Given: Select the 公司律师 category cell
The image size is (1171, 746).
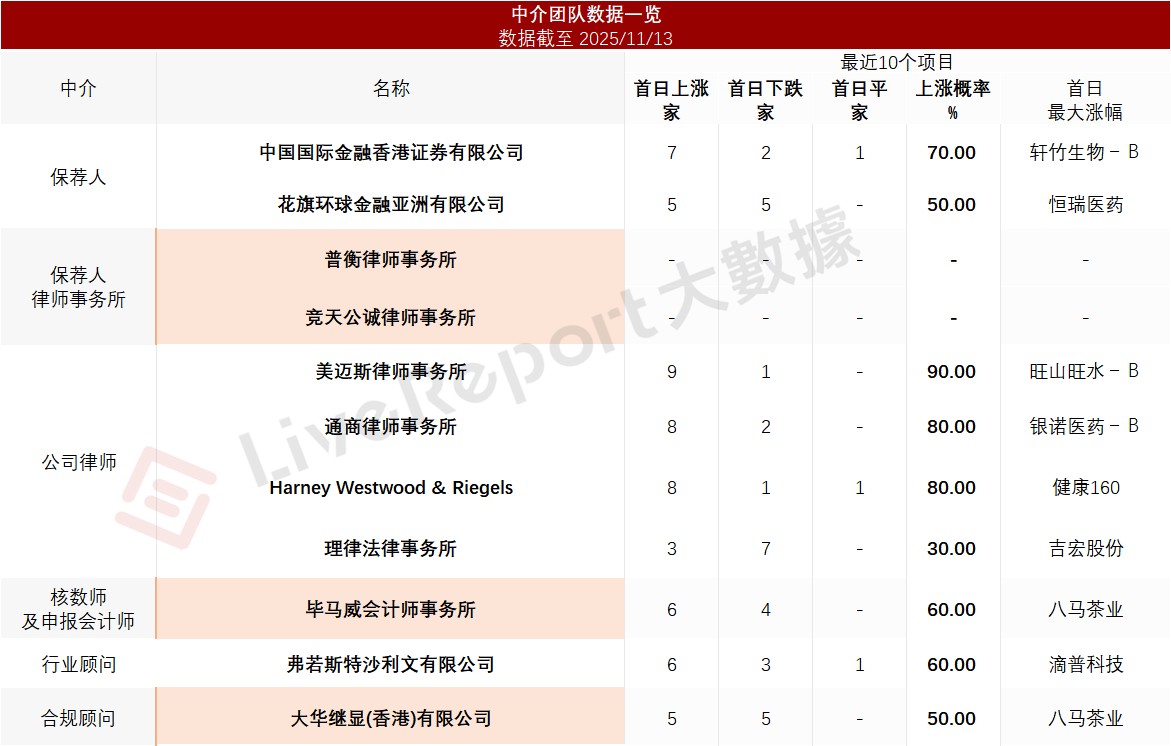Looking at the screenshot, I should tap(78, 462).
